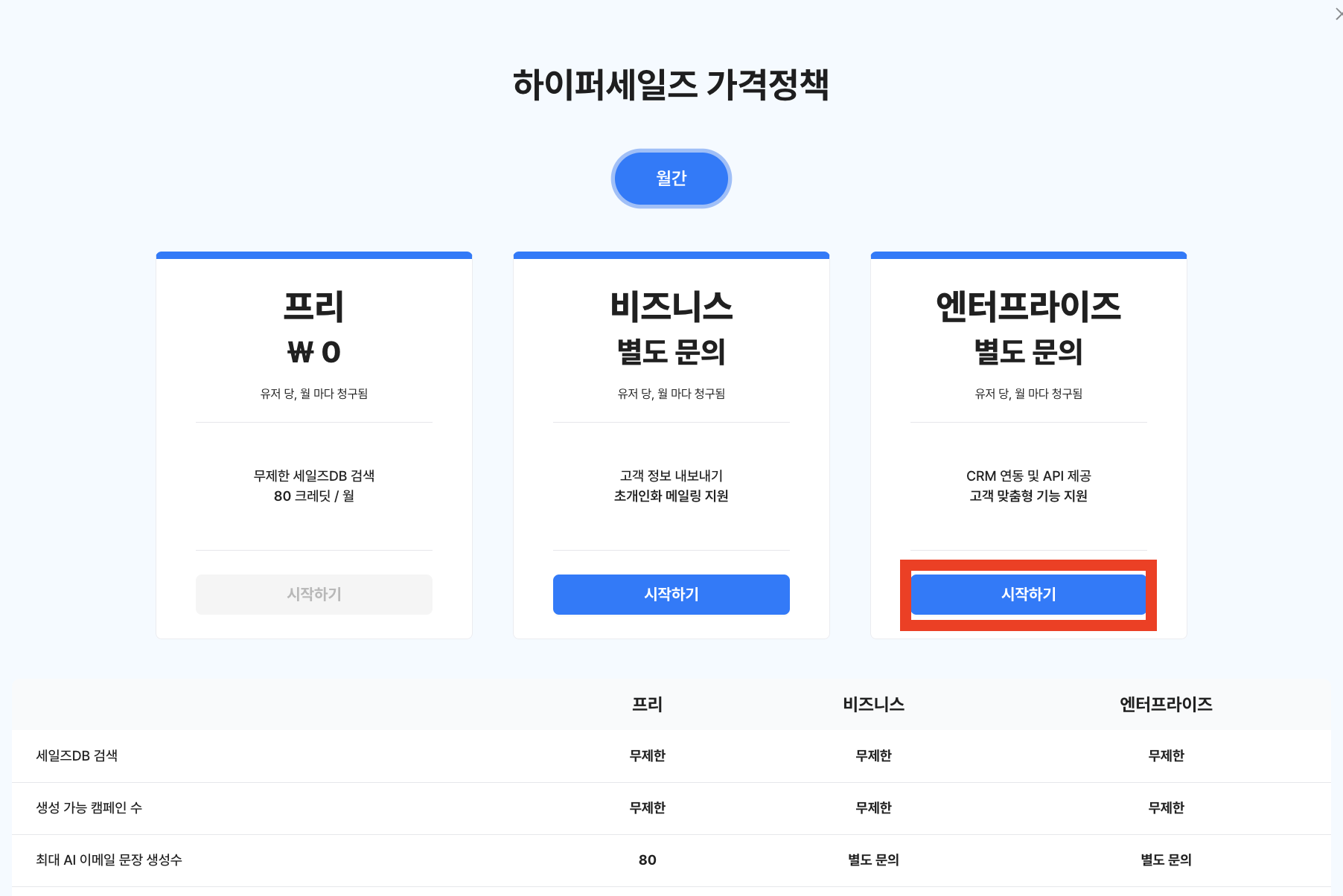Click the 프리 column header in the comparison table
The height and width of the screenshot is (896, 1343).
647,704
